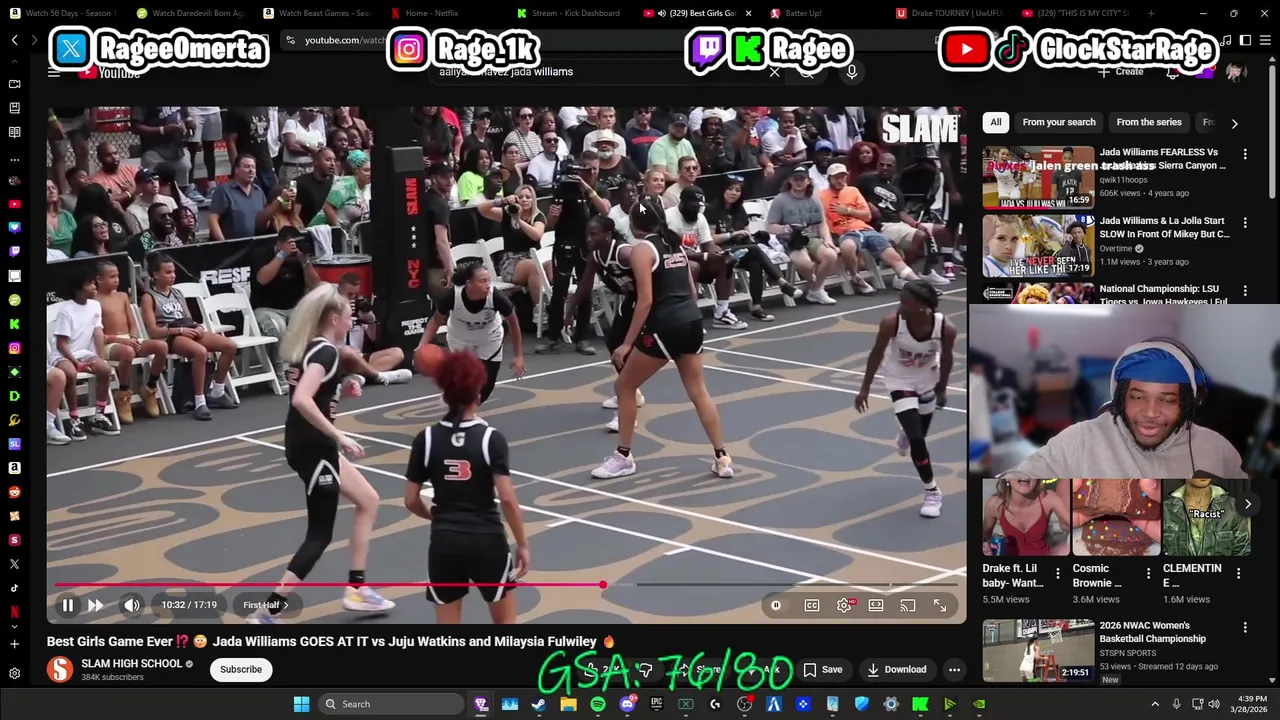Open Drake ft. Lil baby short

[1025, 517]
